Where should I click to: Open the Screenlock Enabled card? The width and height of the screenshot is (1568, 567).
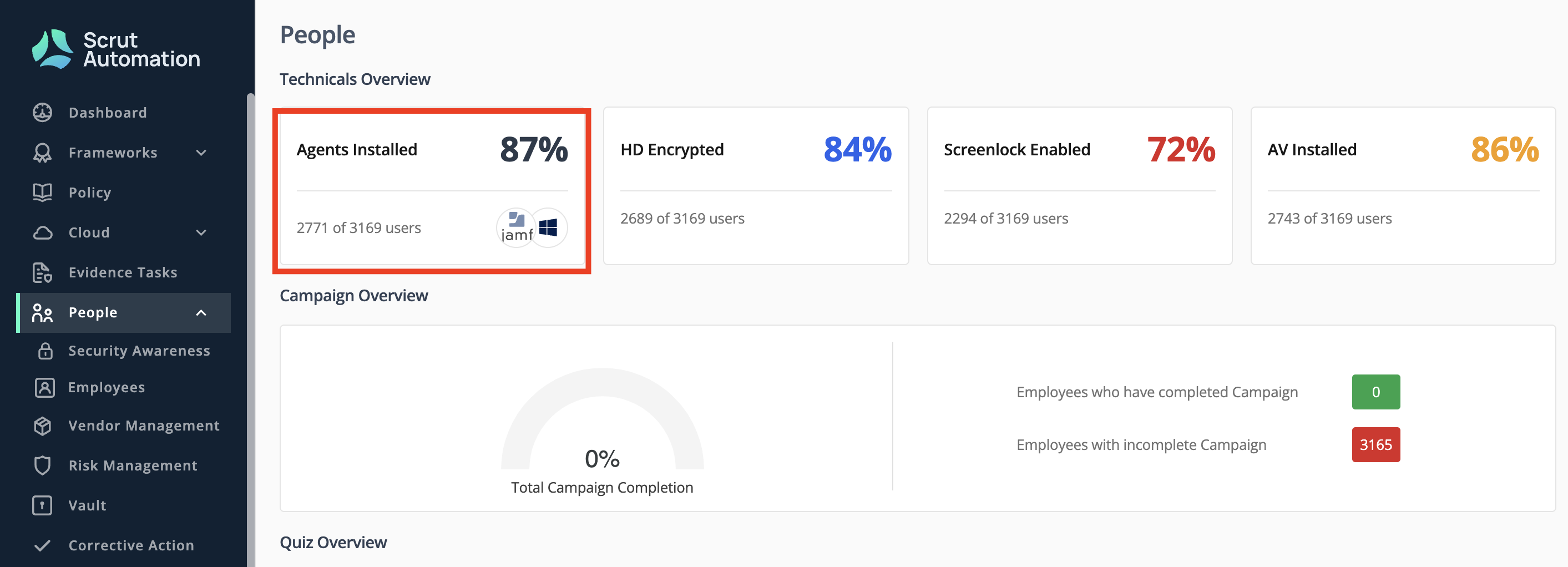[1079, 186]
